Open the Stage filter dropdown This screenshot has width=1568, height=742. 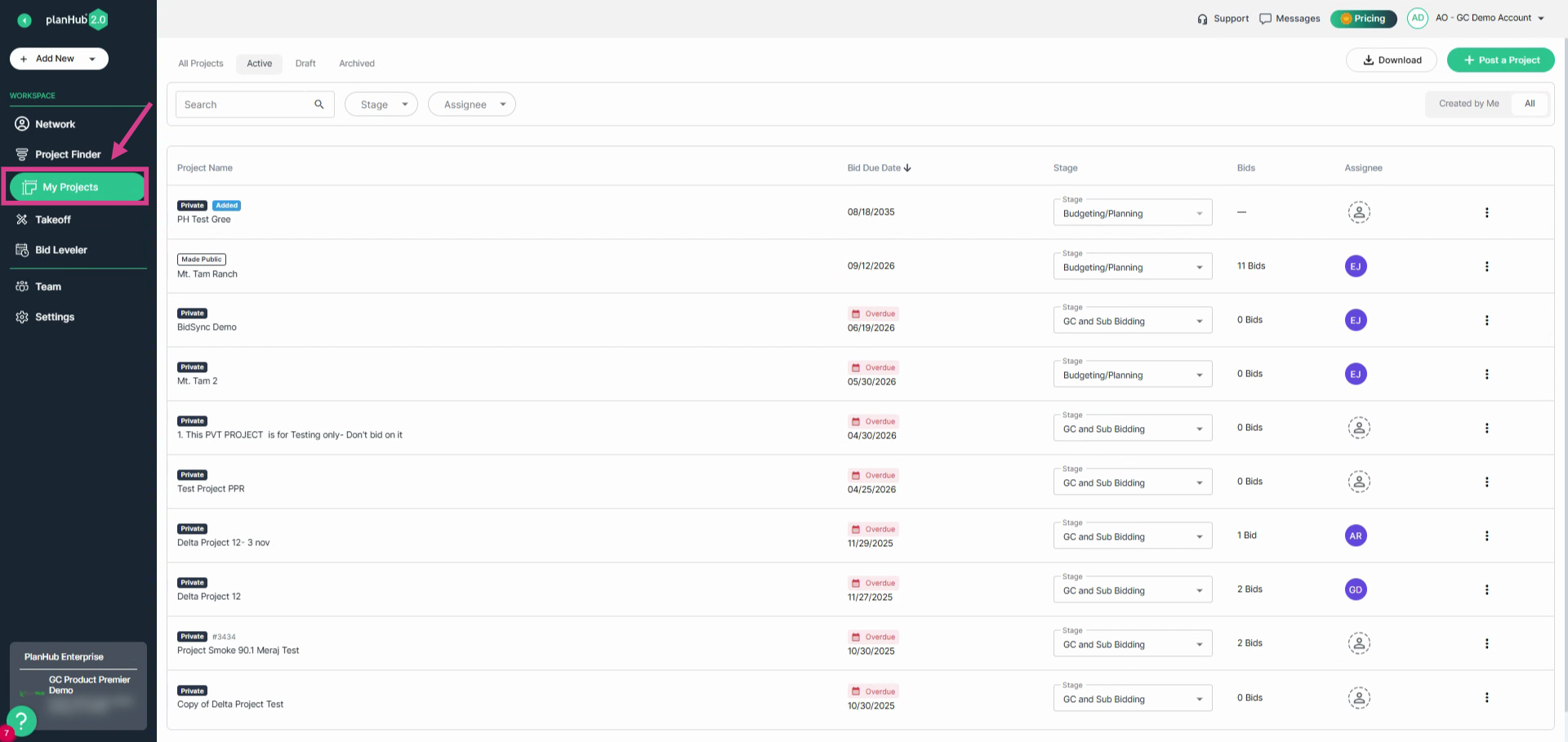pos(381,104)
